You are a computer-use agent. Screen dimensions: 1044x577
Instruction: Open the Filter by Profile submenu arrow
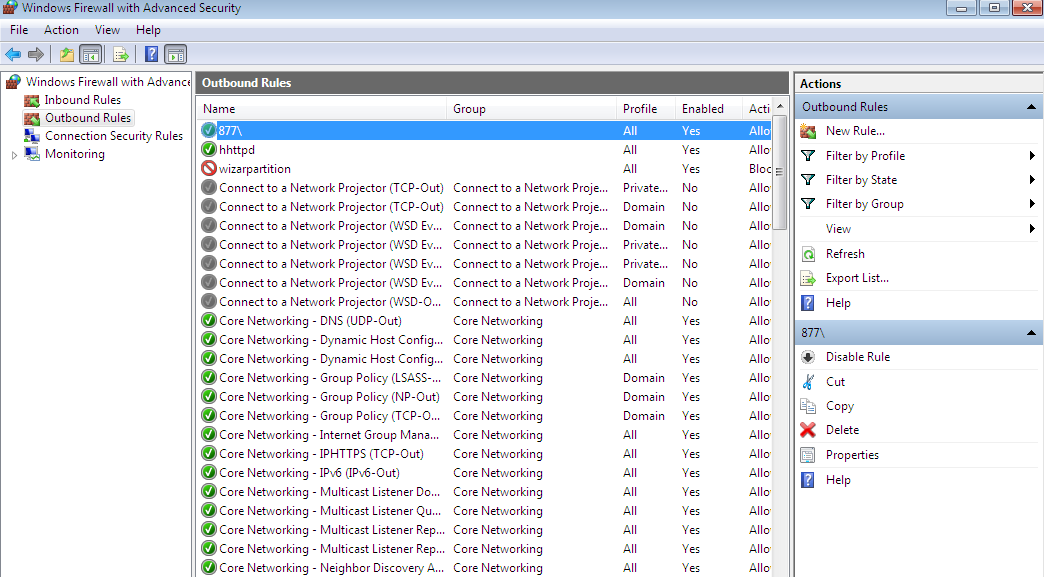[1032, 156]
